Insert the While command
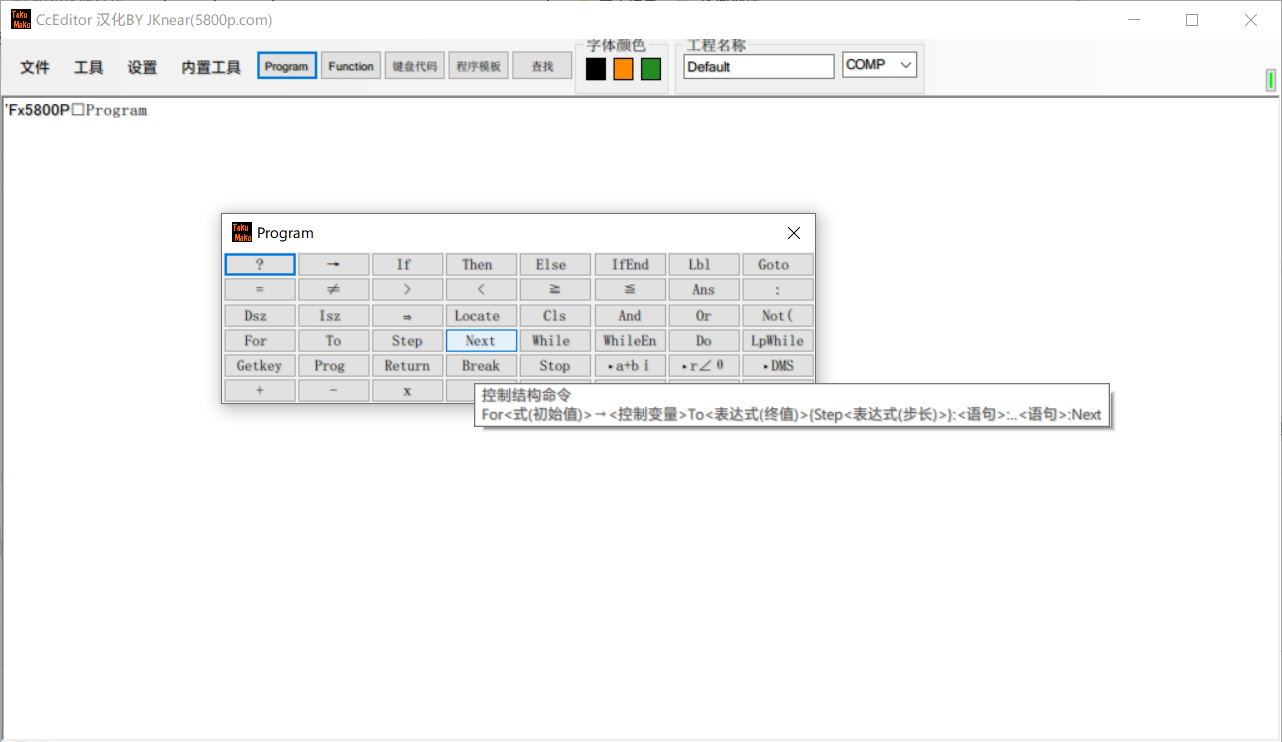 555,341
